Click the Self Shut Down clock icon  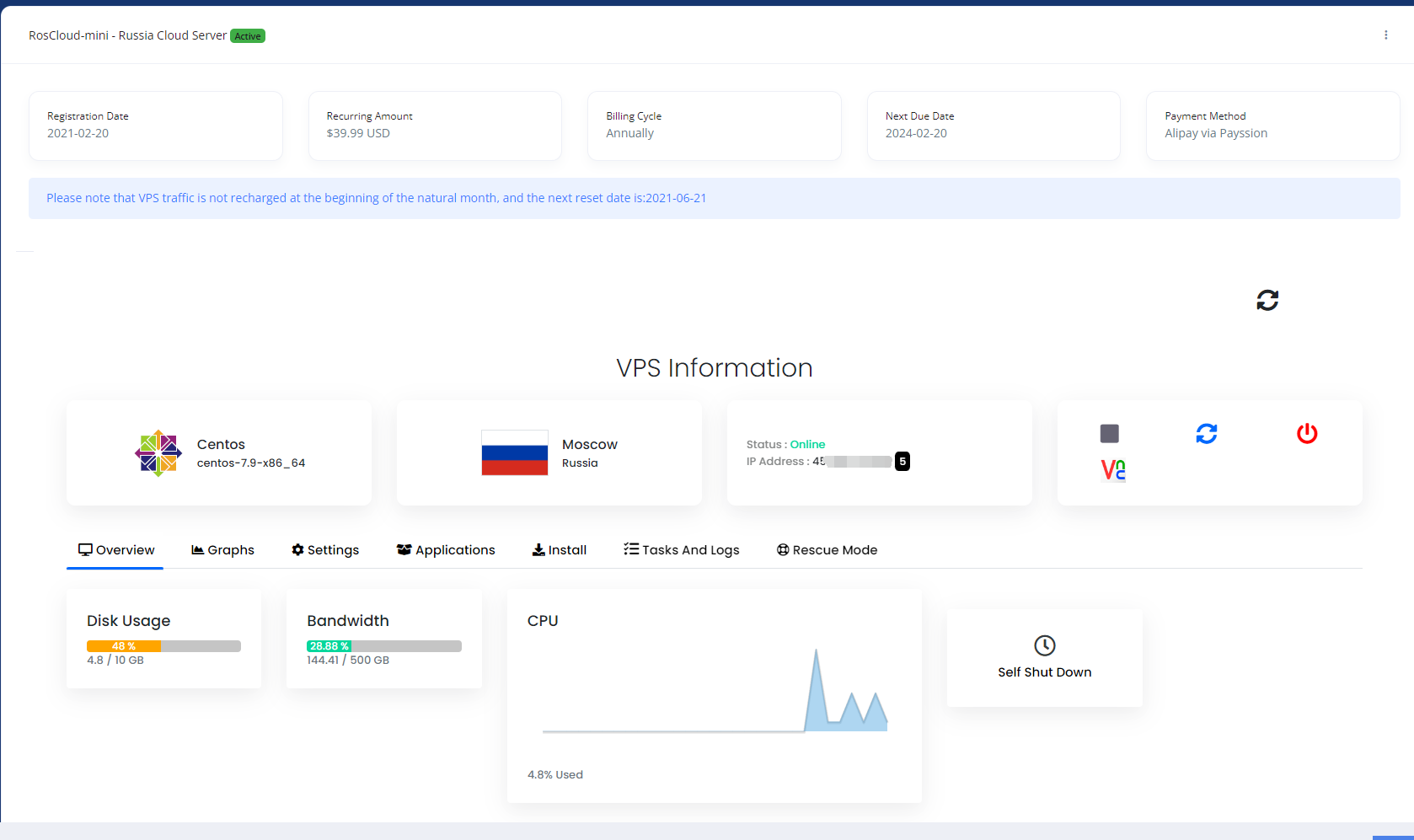coord(1044,645)
